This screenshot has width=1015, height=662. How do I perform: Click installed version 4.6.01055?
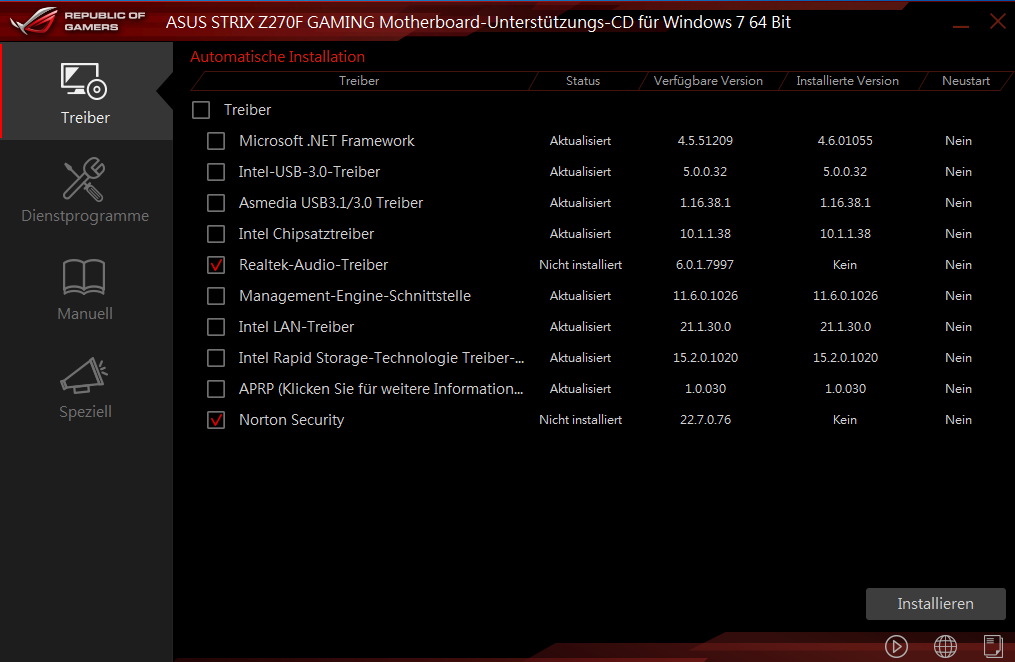845,140
